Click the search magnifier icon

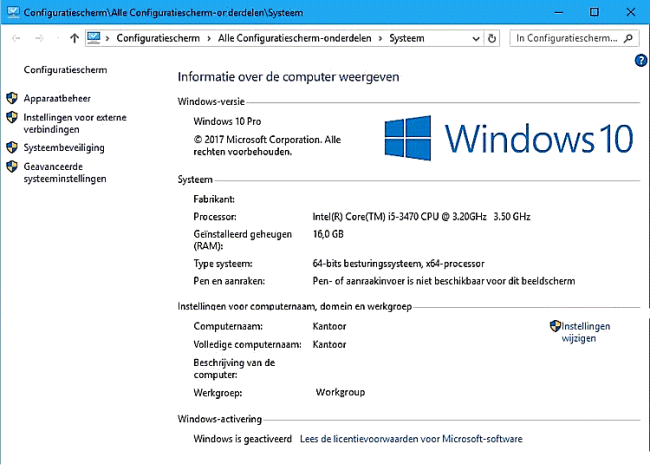629,39
